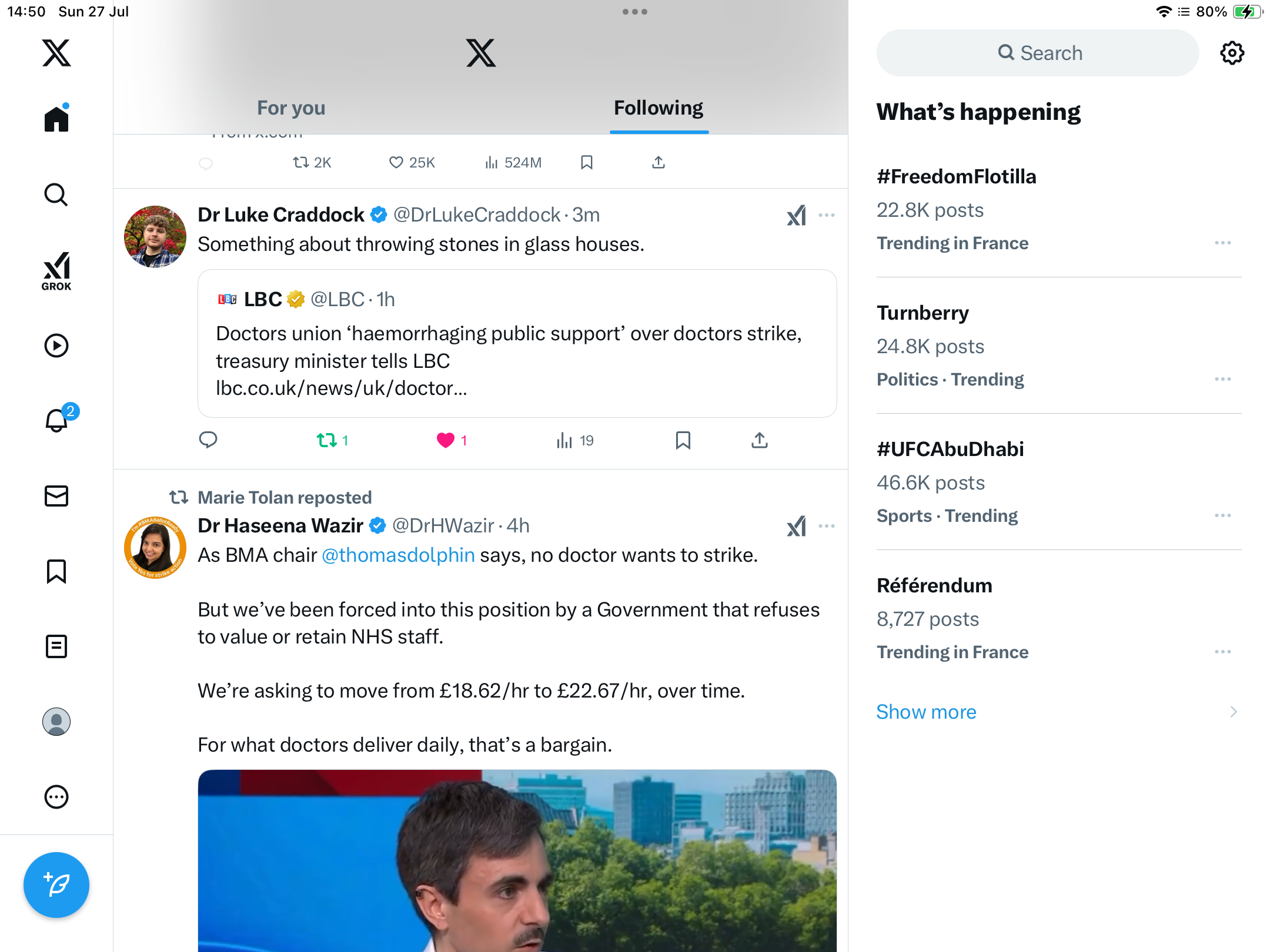Viewport: 1270px width, 952px height.
Task: Switch to the For you tab
Action: click(291, 108)
